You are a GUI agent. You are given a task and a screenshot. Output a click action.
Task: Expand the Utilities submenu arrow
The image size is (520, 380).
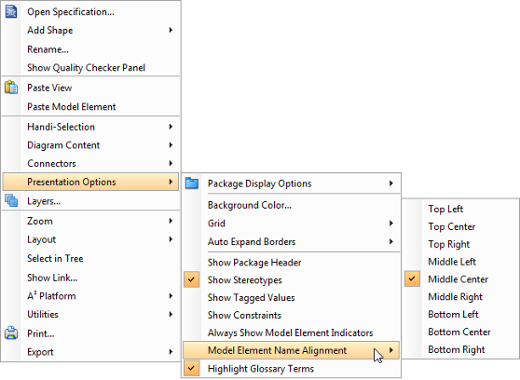point(171,314)
